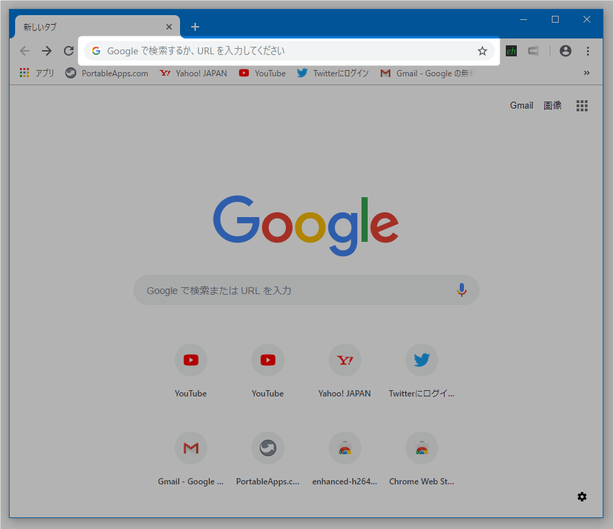
Task: Click the address bar URL field
Action: [x=289, y=51]
